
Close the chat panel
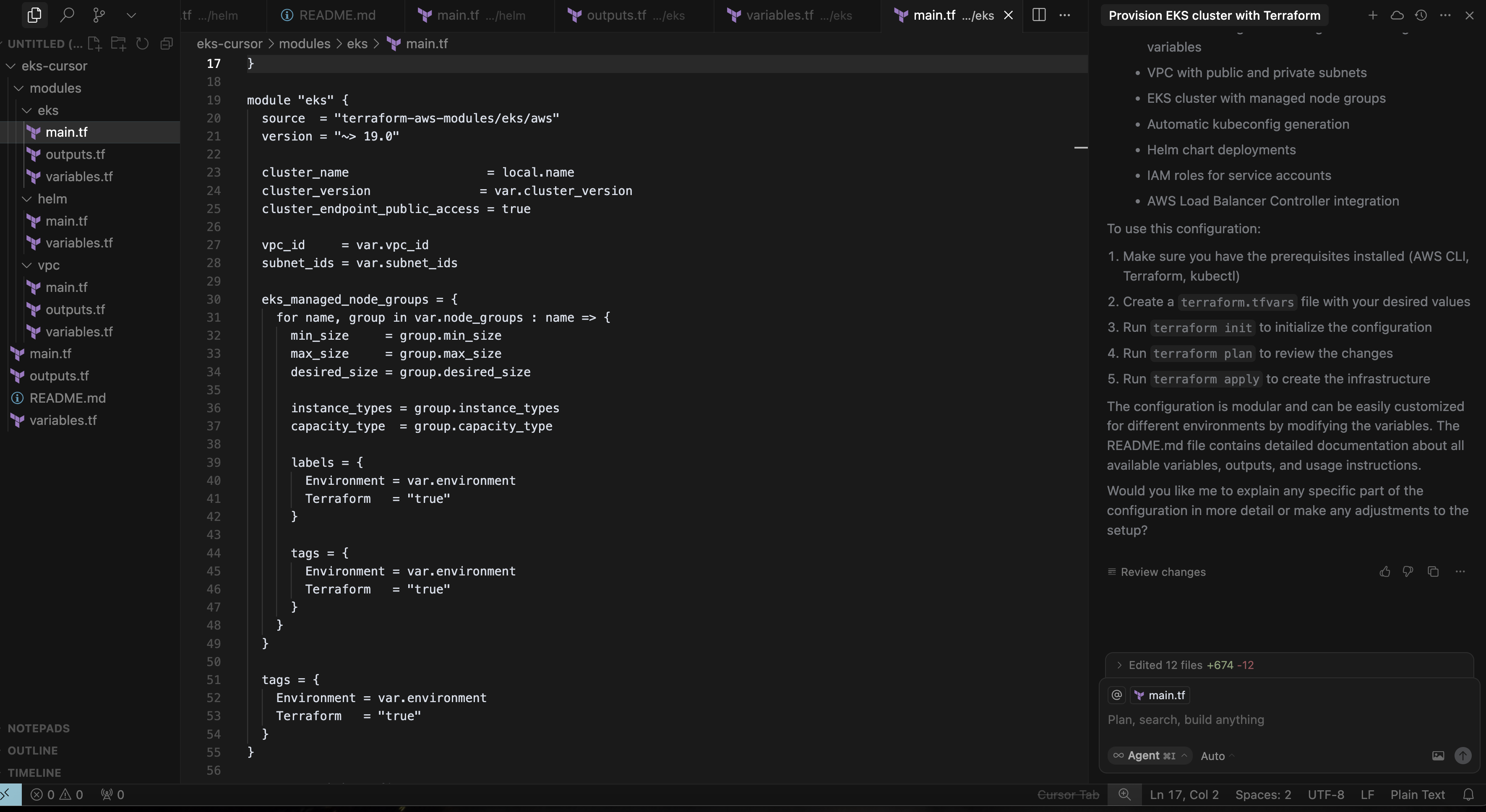point(1469,16)
